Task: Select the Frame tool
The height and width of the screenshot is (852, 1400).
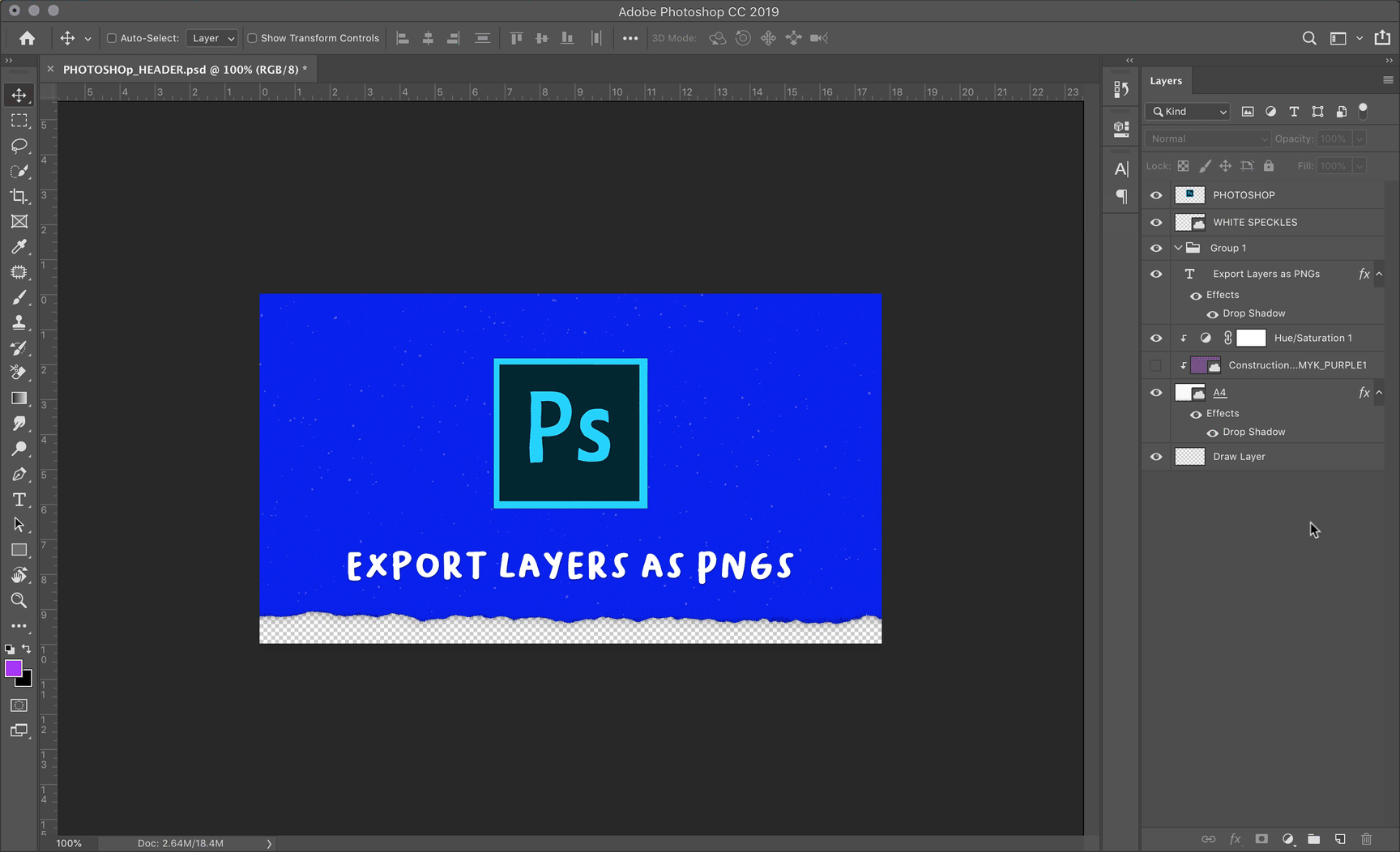Action: coord(19,221)
